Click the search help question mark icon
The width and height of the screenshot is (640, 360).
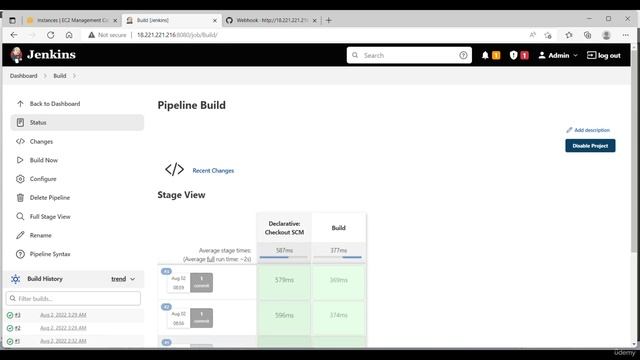click(463, 55)
